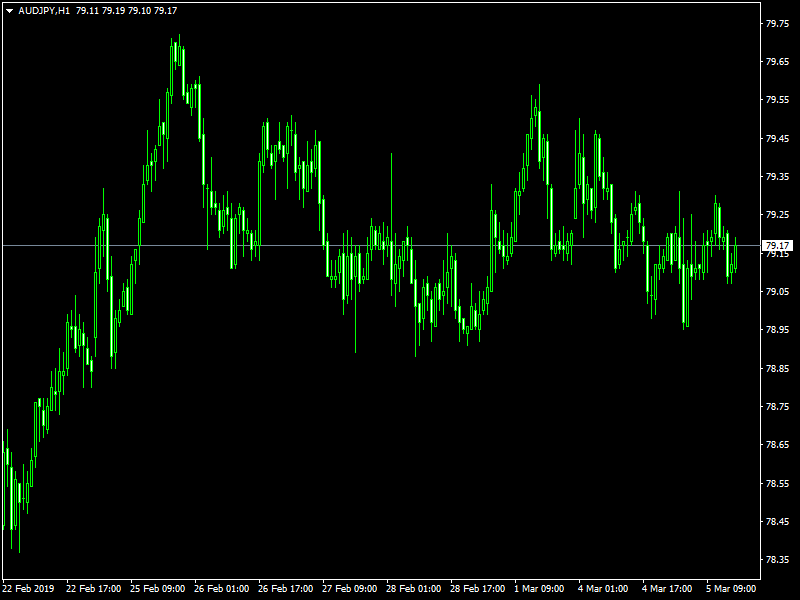The image size is (800, 600).
Task: Click the 78.95 price axis label
Action: point(778,330)
